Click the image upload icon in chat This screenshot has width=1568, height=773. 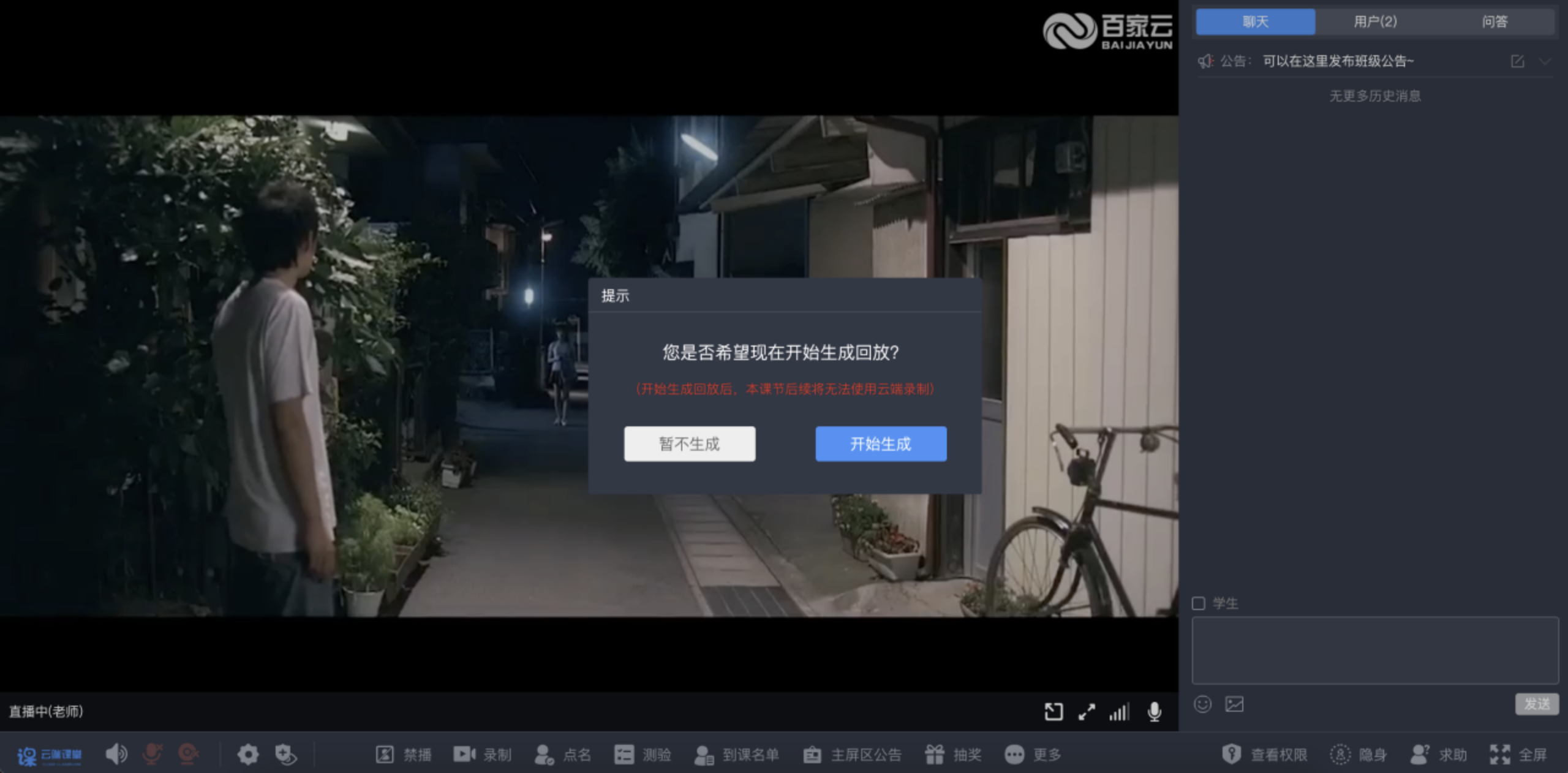(x=1234, y=704)
